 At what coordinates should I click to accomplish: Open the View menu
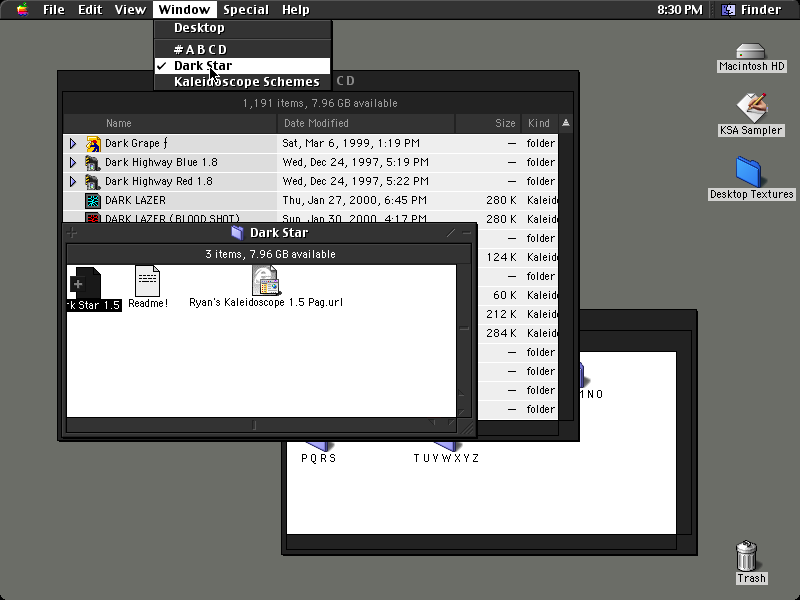pyautogui.click(x=130, y=10)
